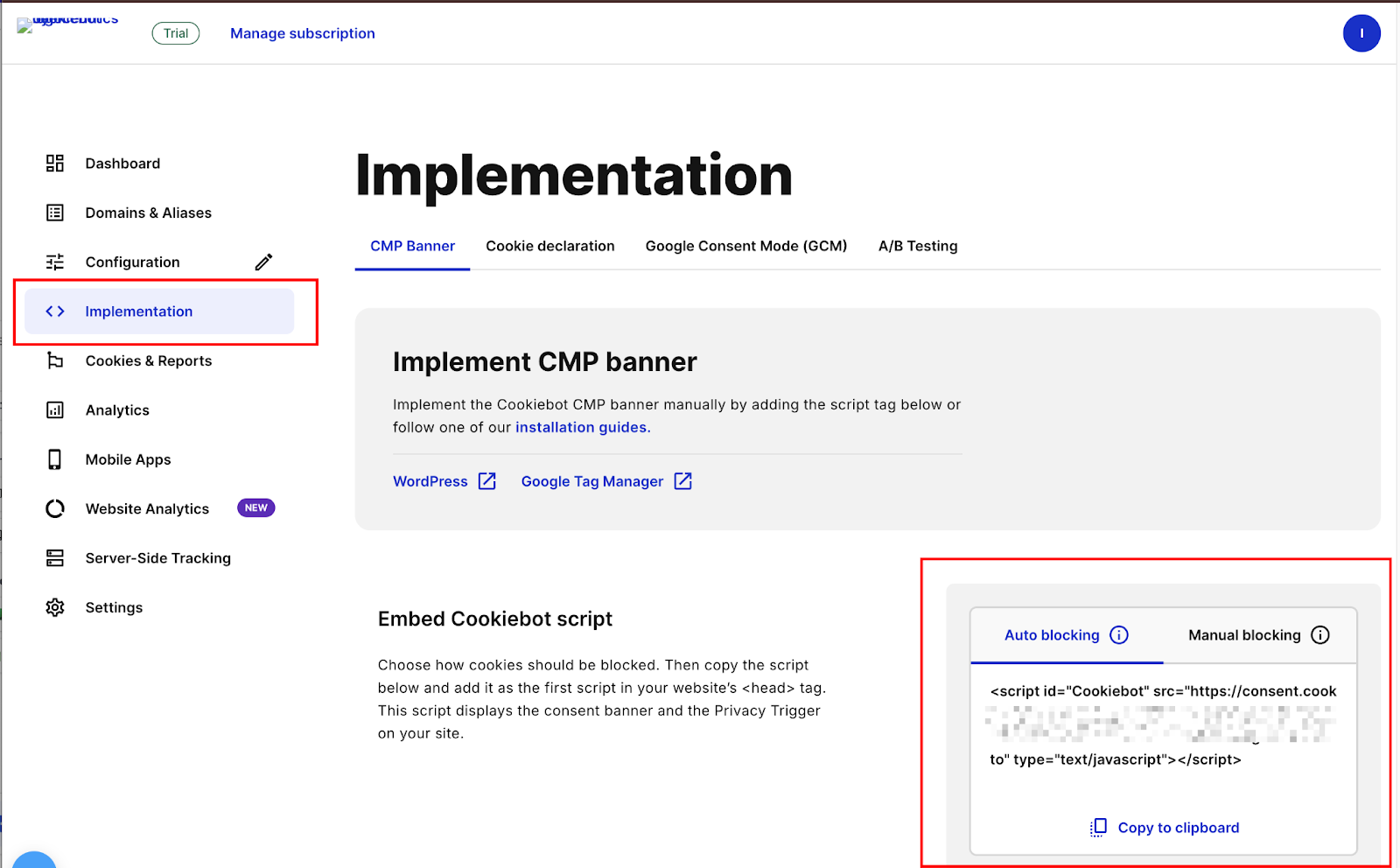
Task: Open the installation guides link
Action: pos(583,427)
